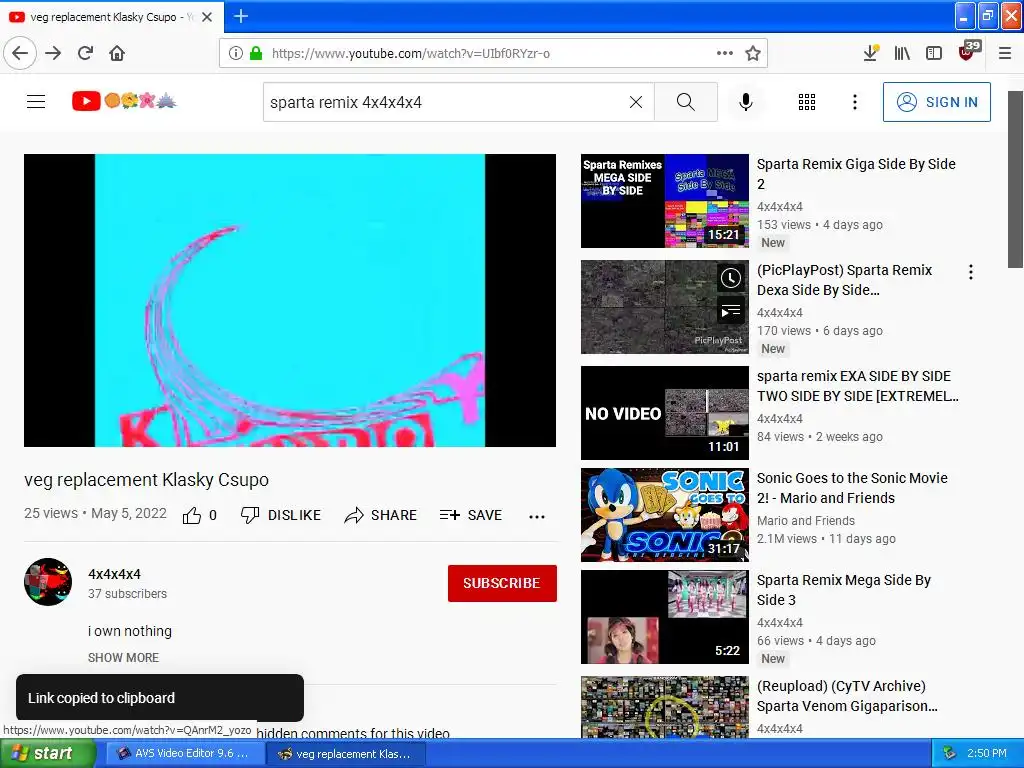View site information icon in address bar
The width and height of the screenshot is (1024, 768).
pos(236,53)
